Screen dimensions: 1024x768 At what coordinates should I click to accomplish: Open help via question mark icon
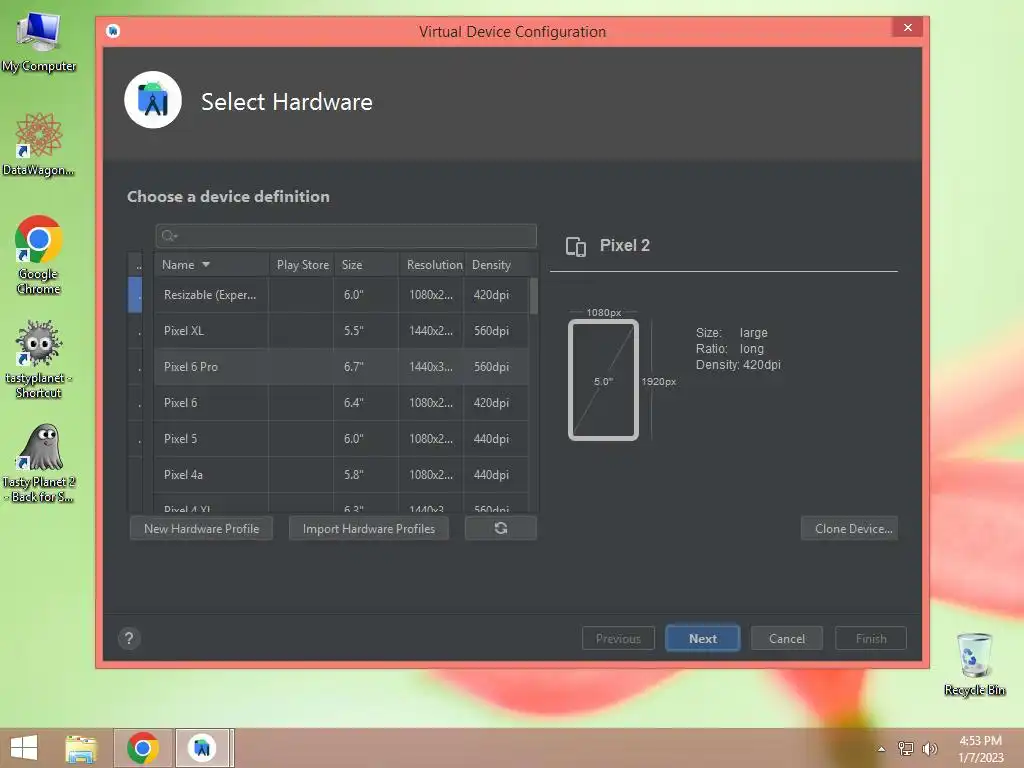coord(129,638)
